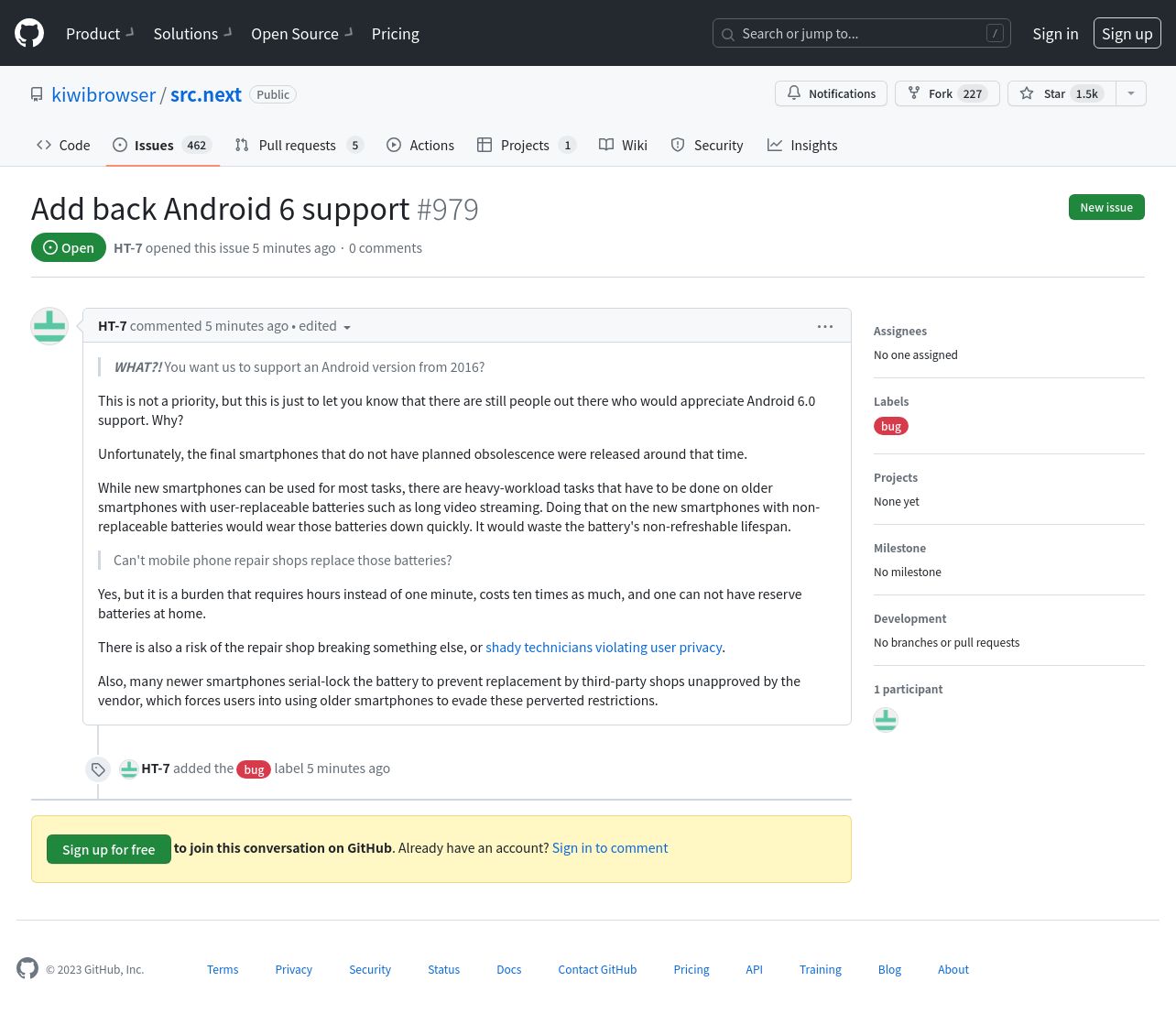Viewport: 1176px width, 1025px height.
Task: Click HT-7 name in comment header
Action: coord(113,326)
